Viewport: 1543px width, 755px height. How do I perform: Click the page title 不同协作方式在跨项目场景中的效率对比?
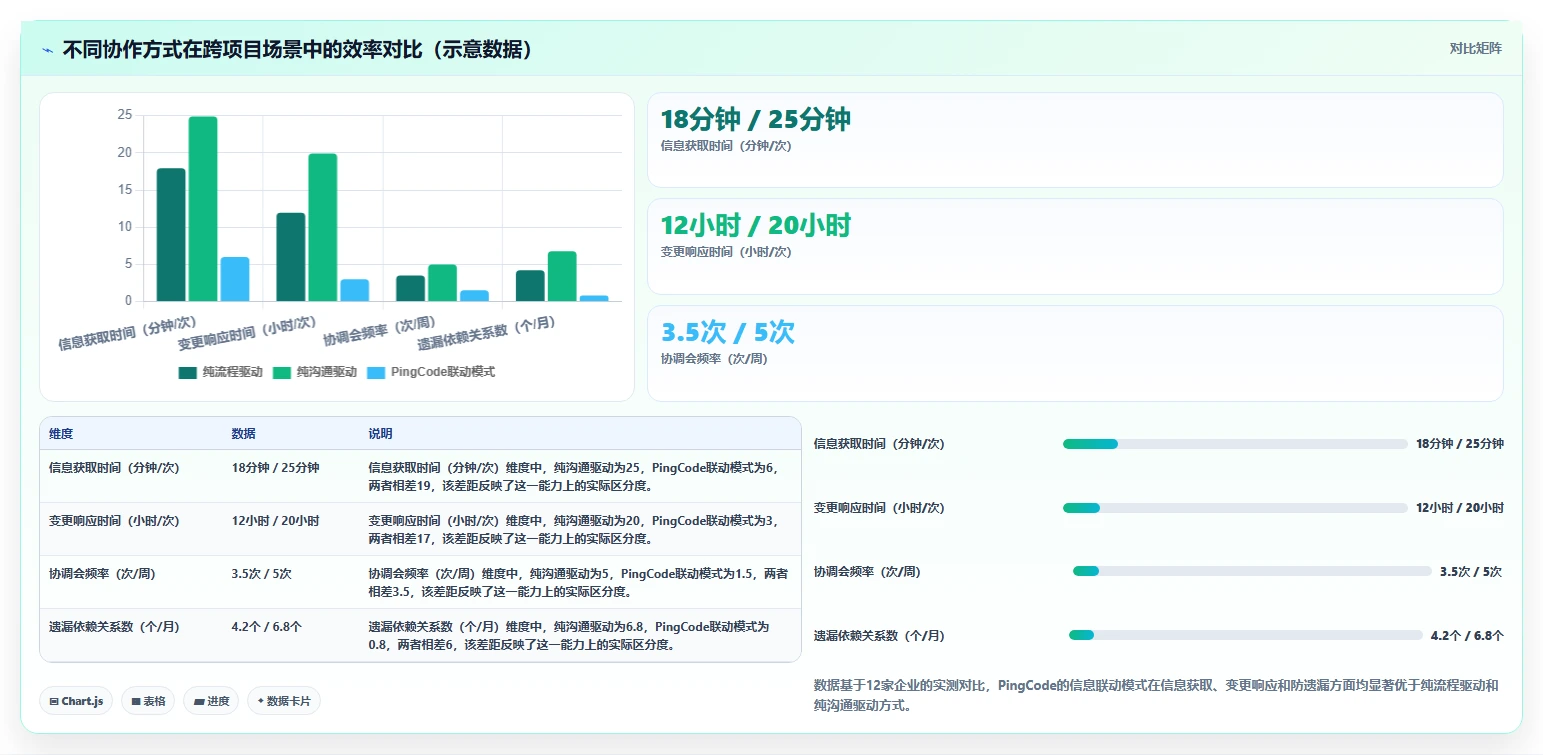298,49
